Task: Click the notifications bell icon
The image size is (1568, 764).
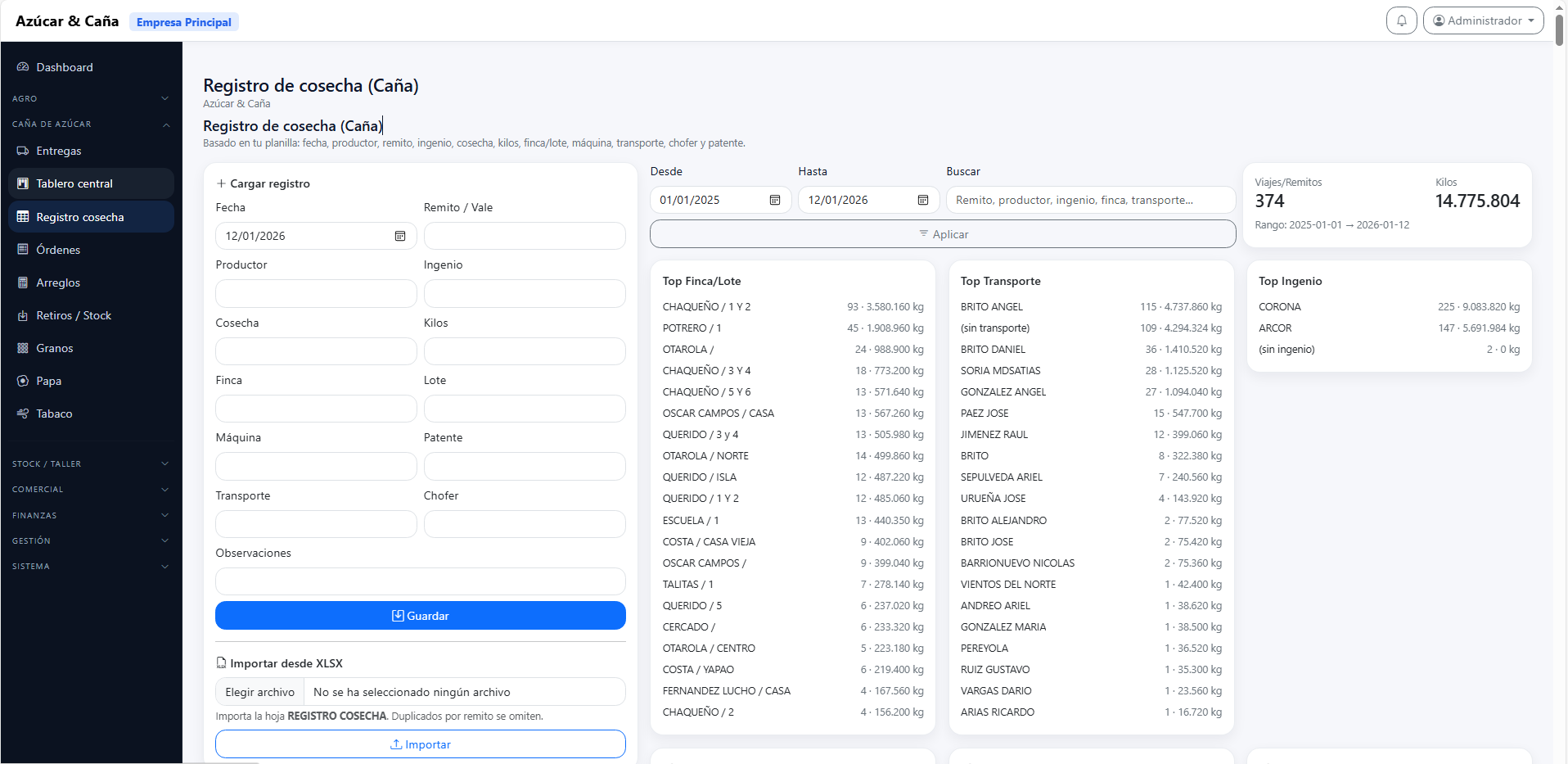Action: pos(1401,20)
